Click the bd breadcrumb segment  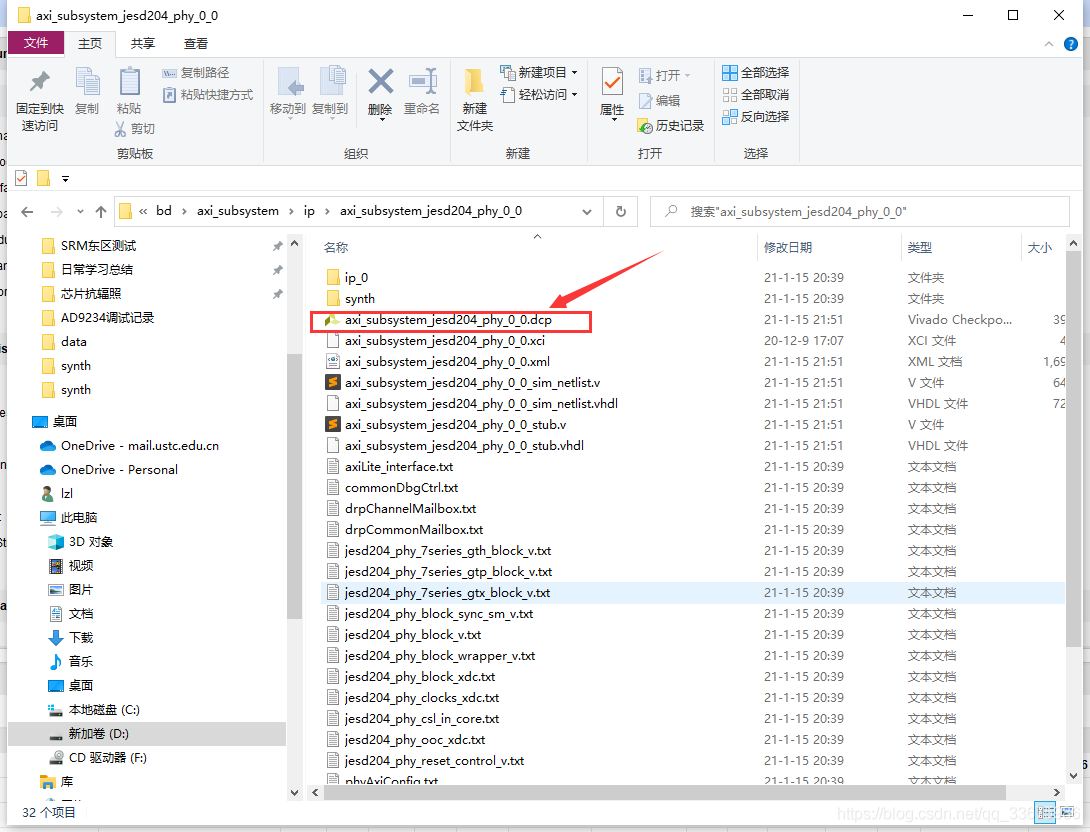[x=164, y=211]
